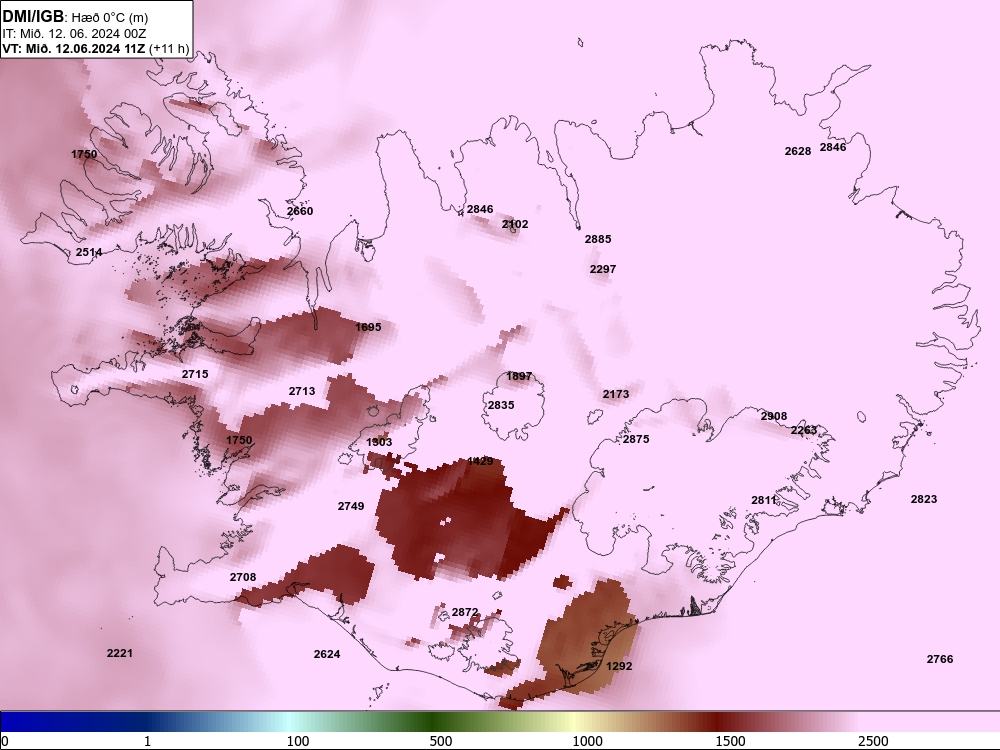Image resolution: width=1000 pixels, height=750 pixels.
Task: Click the map value 1292
Action: [x=619, y=666]
